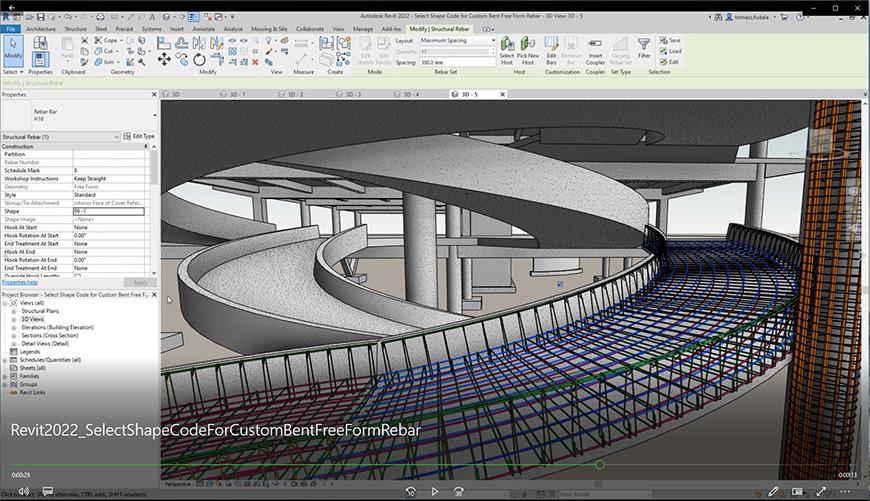
Task: Click the Edit selection icon
Action: 669,62
